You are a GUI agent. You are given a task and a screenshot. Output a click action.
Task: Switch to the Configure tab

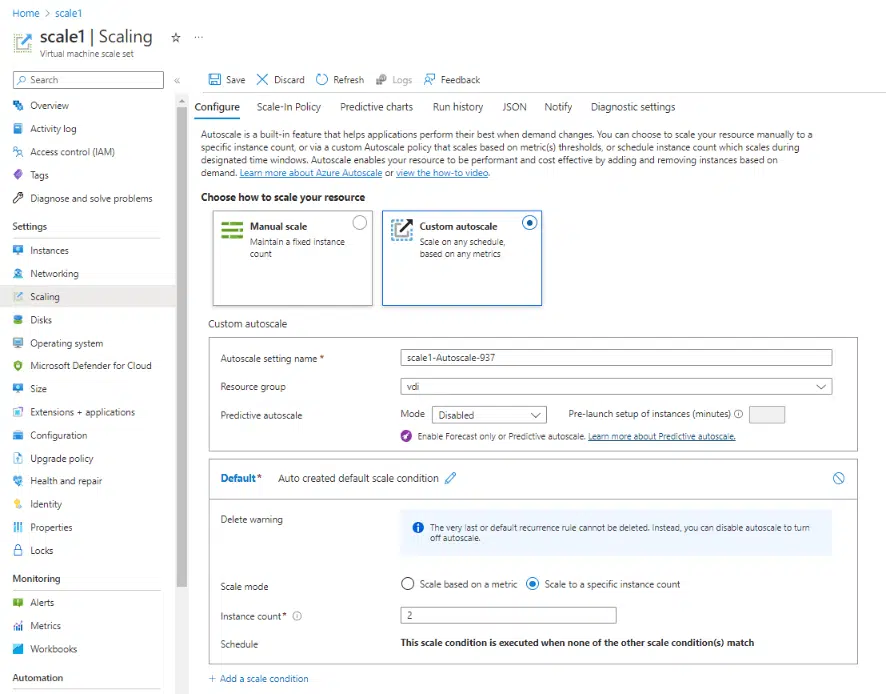[217, 107]
